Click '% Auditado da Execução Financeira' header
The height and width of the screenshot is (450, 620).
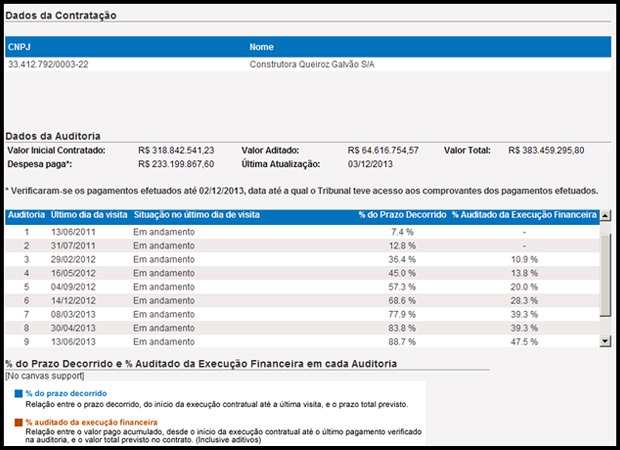524,215
